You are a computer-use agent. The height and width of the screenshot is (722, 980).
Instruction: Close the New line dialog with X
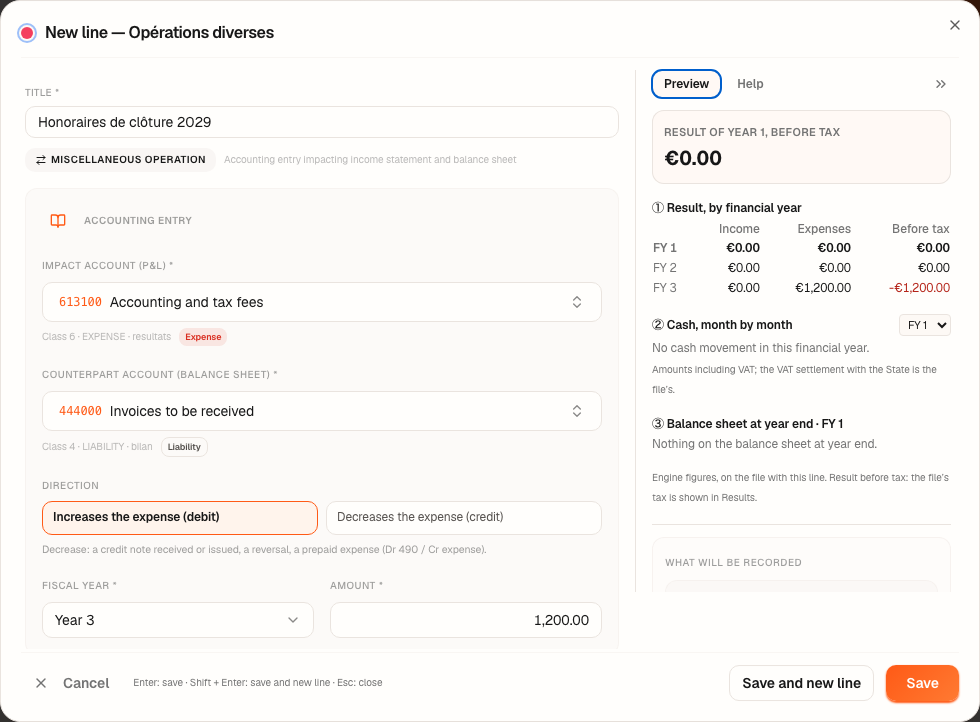(954, 25)
